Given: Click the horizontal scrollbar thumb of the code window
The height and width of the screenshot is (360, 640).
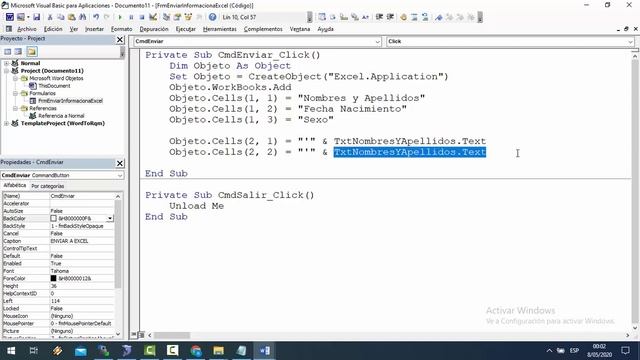Looking at the screenshot, I should [171, 335].
